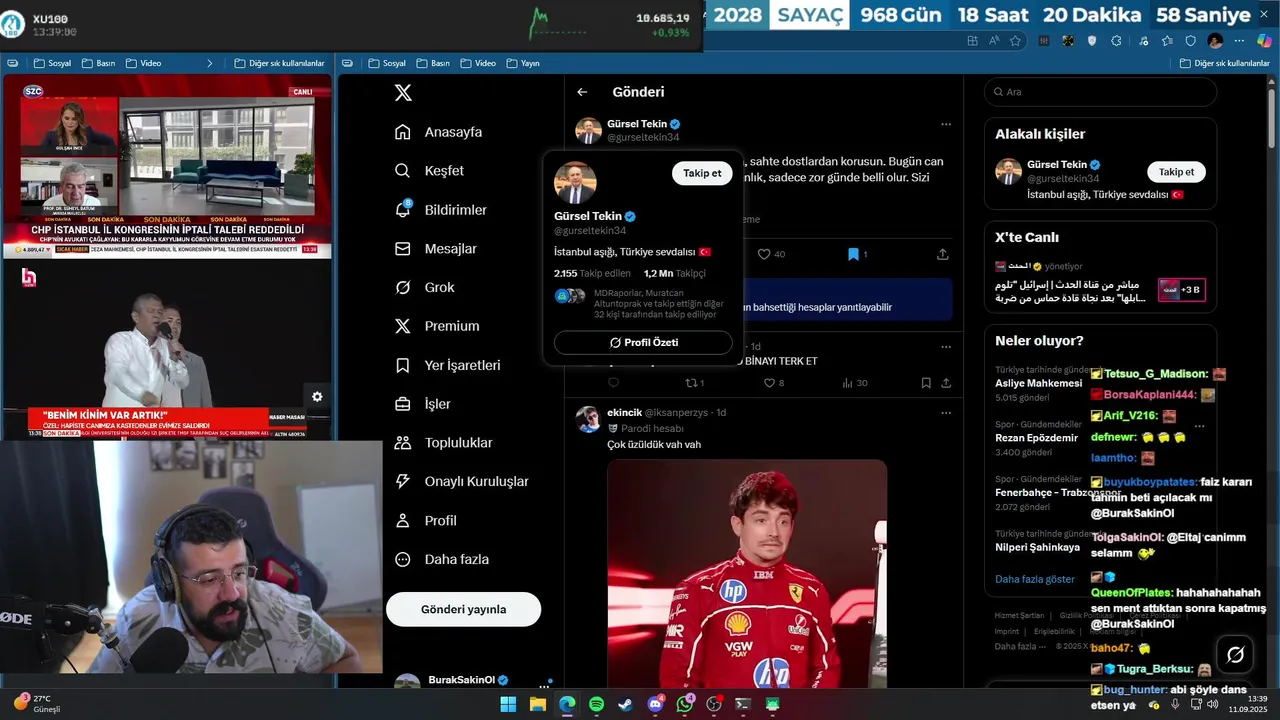The image size is (1280, 720).
Task: Follow Gürsel Tekin in Alakalı kişiler
Action: (x=1176, y=172)
